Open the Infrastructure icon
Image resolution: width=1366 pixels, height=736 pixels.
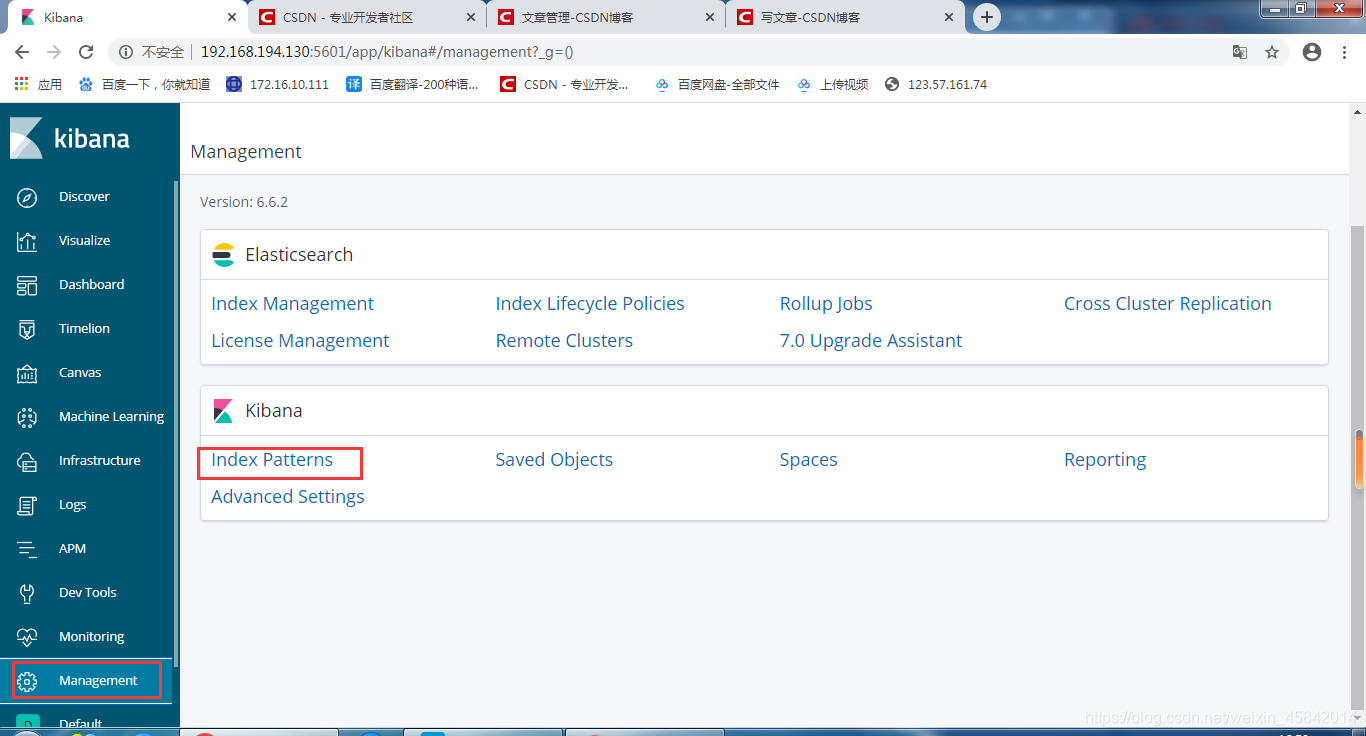click(x=27, y=461)
